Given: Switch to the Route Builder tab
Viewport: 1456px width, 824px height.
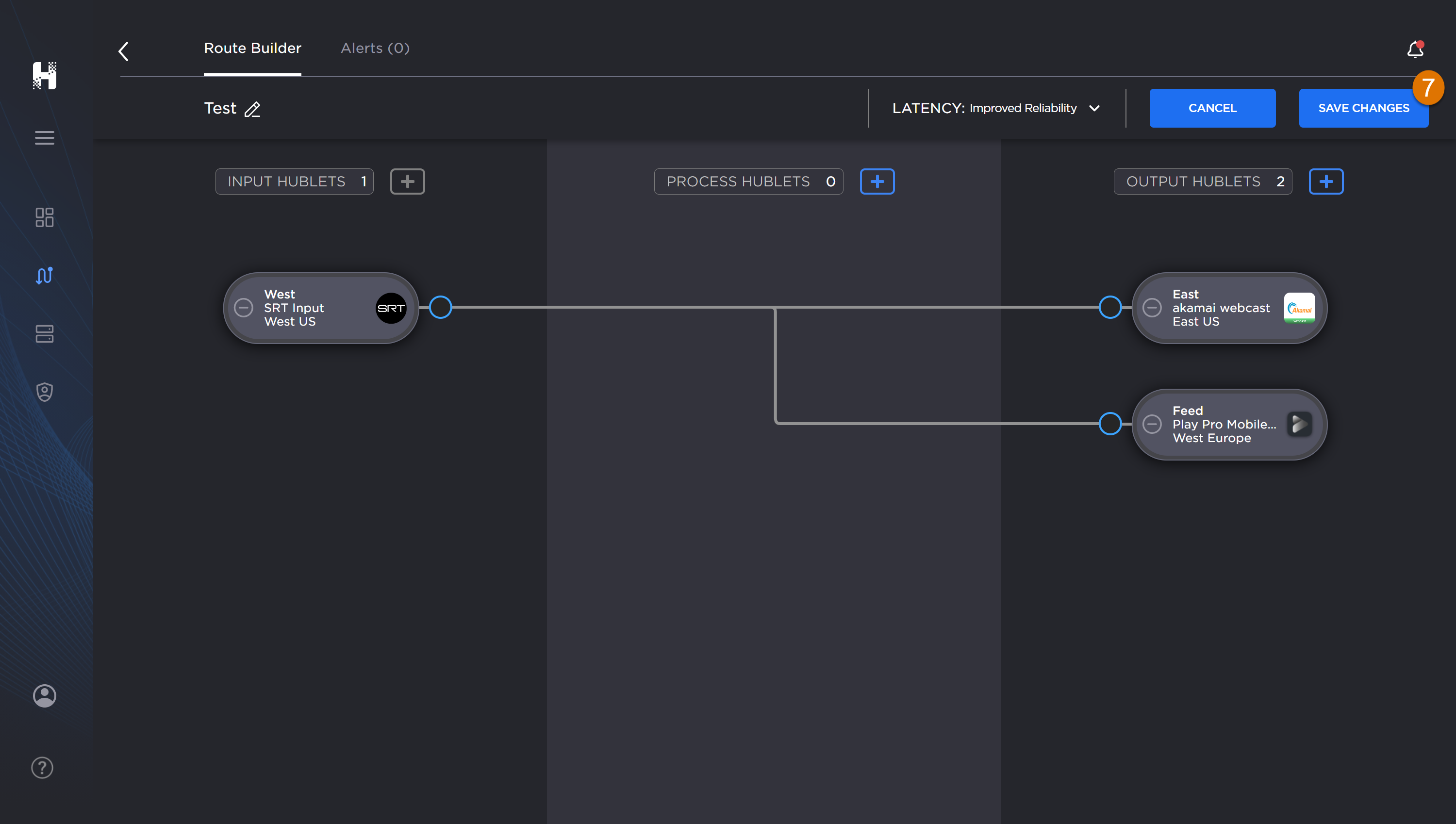Looking at the screenshot, I should (252, 48).
